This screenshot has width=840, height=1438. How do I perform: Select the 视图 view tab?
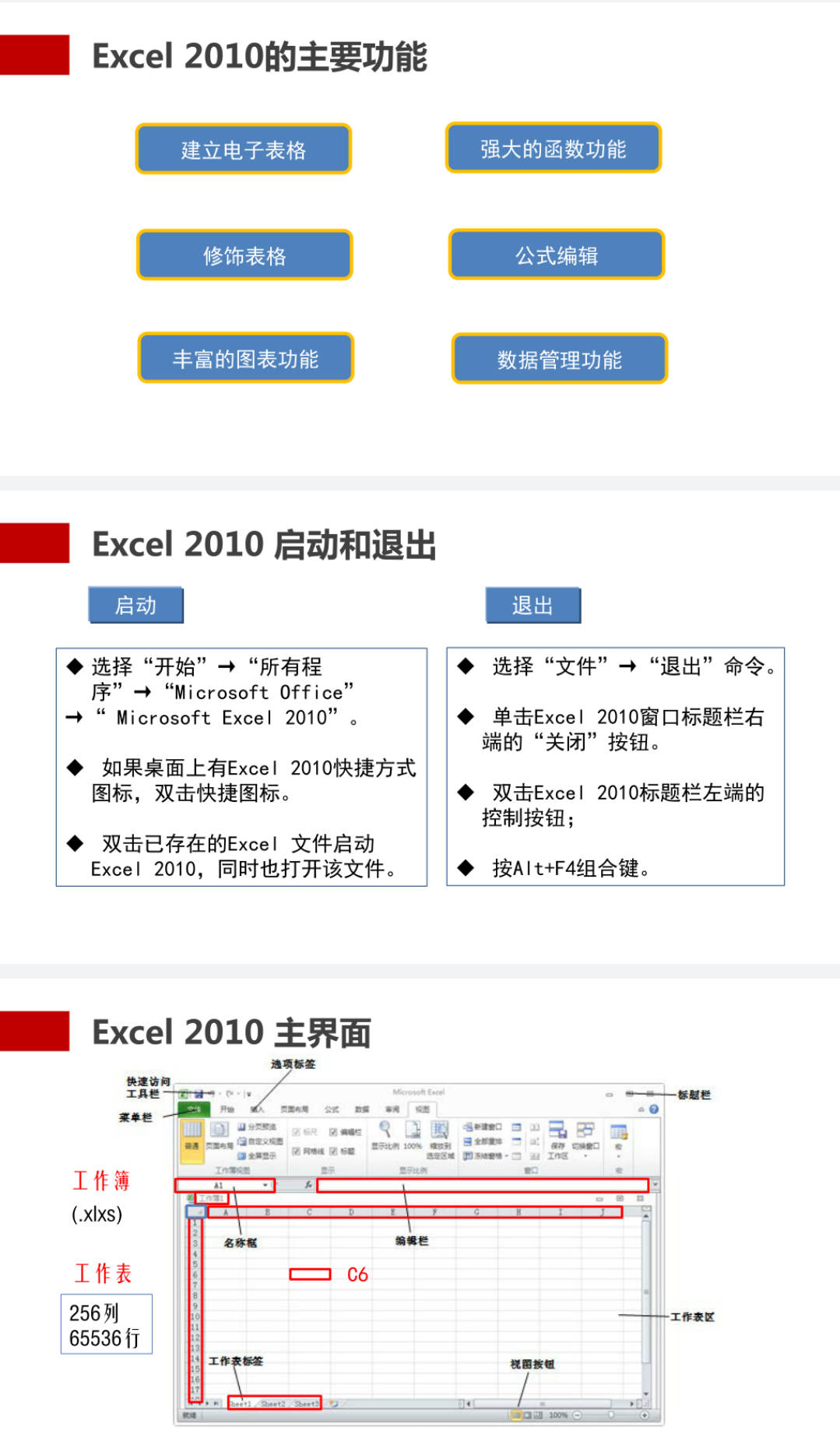423,1109
